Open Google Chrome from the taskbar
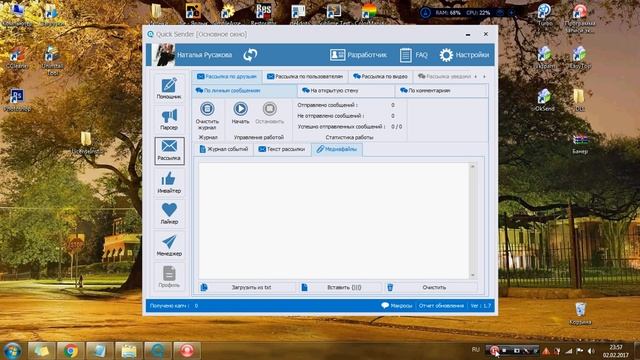This screenshot has height=360, width=640. pyautogui.click(x=71, y=350)
